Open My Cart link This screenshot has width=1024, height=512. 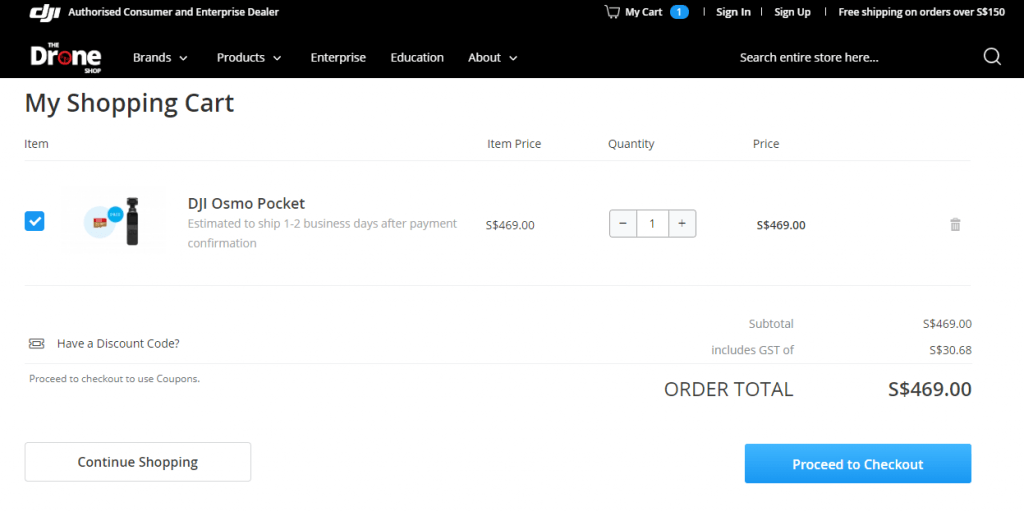click(x=643, y=12)
